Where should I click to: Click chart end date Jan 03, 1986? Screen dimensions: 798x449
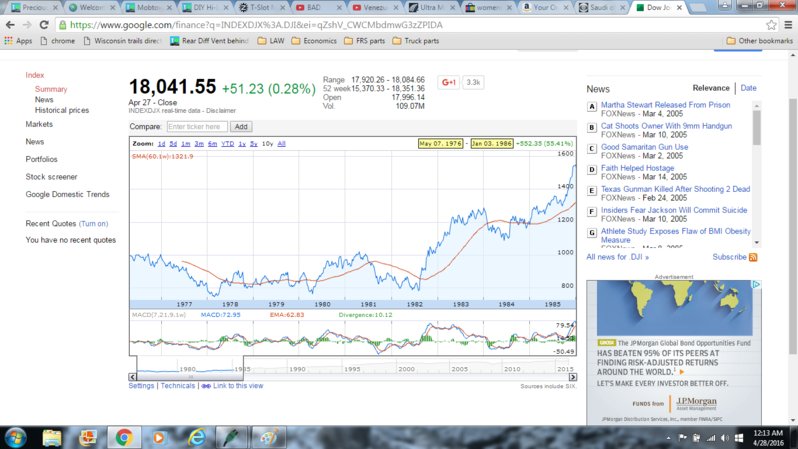[492, 144]
